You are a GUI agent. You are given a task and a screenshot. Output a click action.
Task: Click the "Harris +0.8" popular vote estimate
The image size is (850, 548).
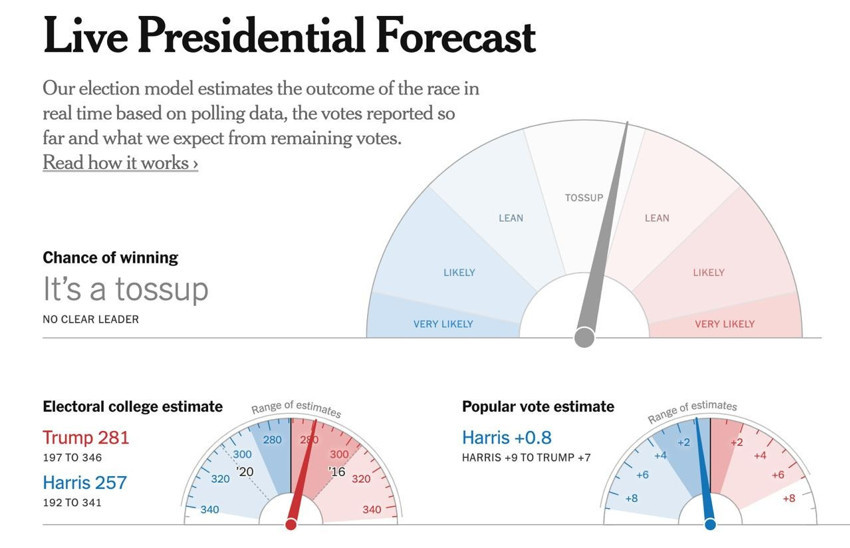(x=506, y=437)
